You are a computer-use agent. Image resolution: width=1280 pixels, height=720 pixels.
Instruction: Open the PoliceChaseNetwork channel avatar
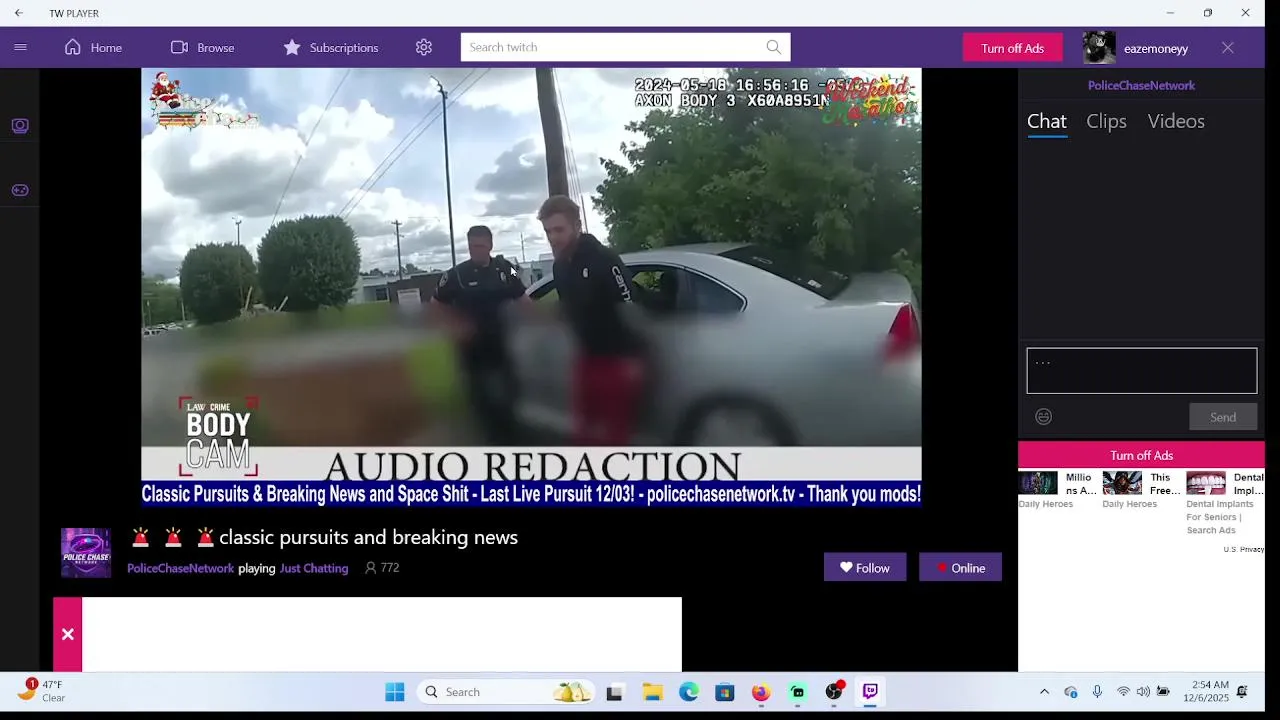(x=86, y=553)
